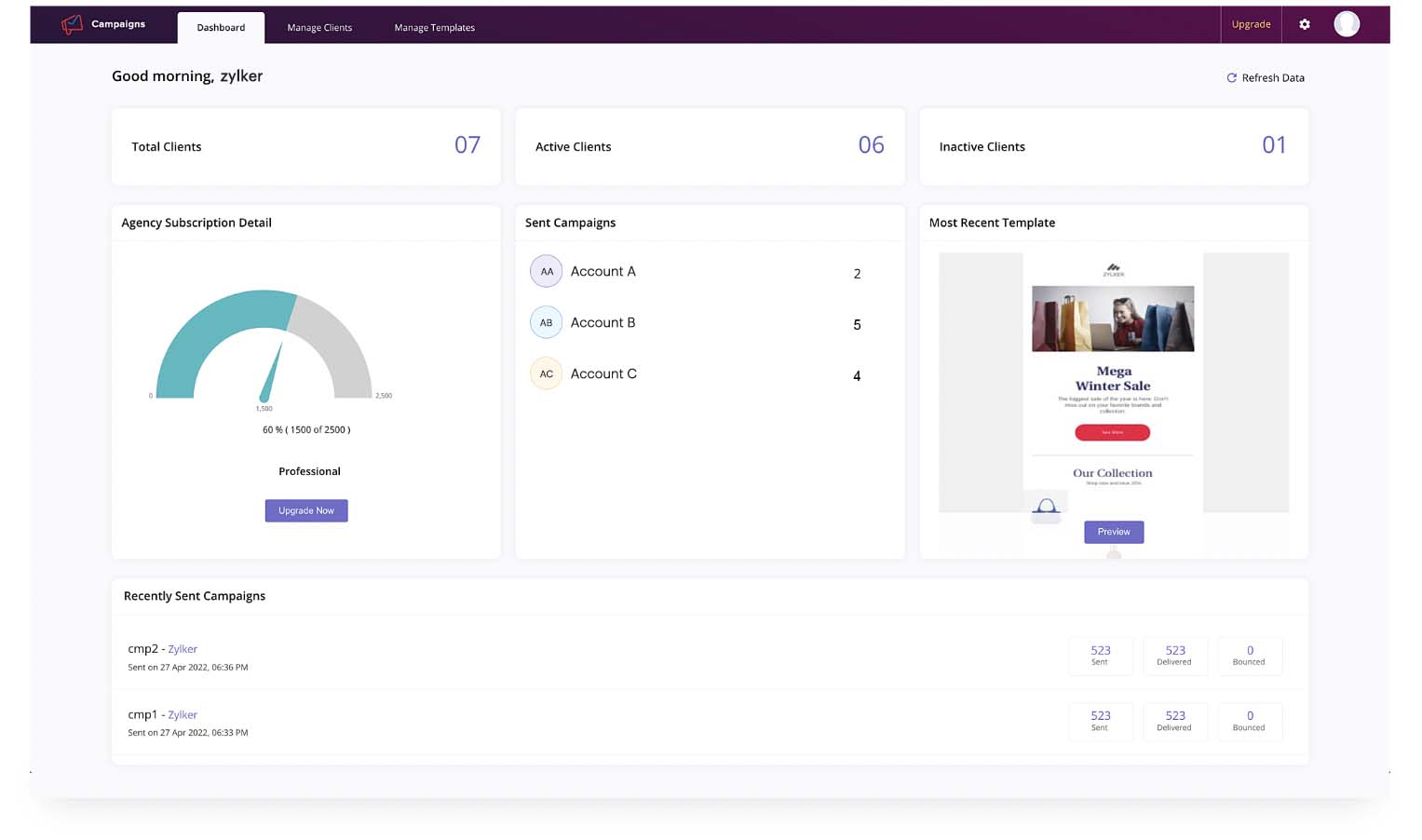This screenshot has height=840, width=1422.
Task: Click the cmp1 Bounced count box
Action: (1249, 721)
